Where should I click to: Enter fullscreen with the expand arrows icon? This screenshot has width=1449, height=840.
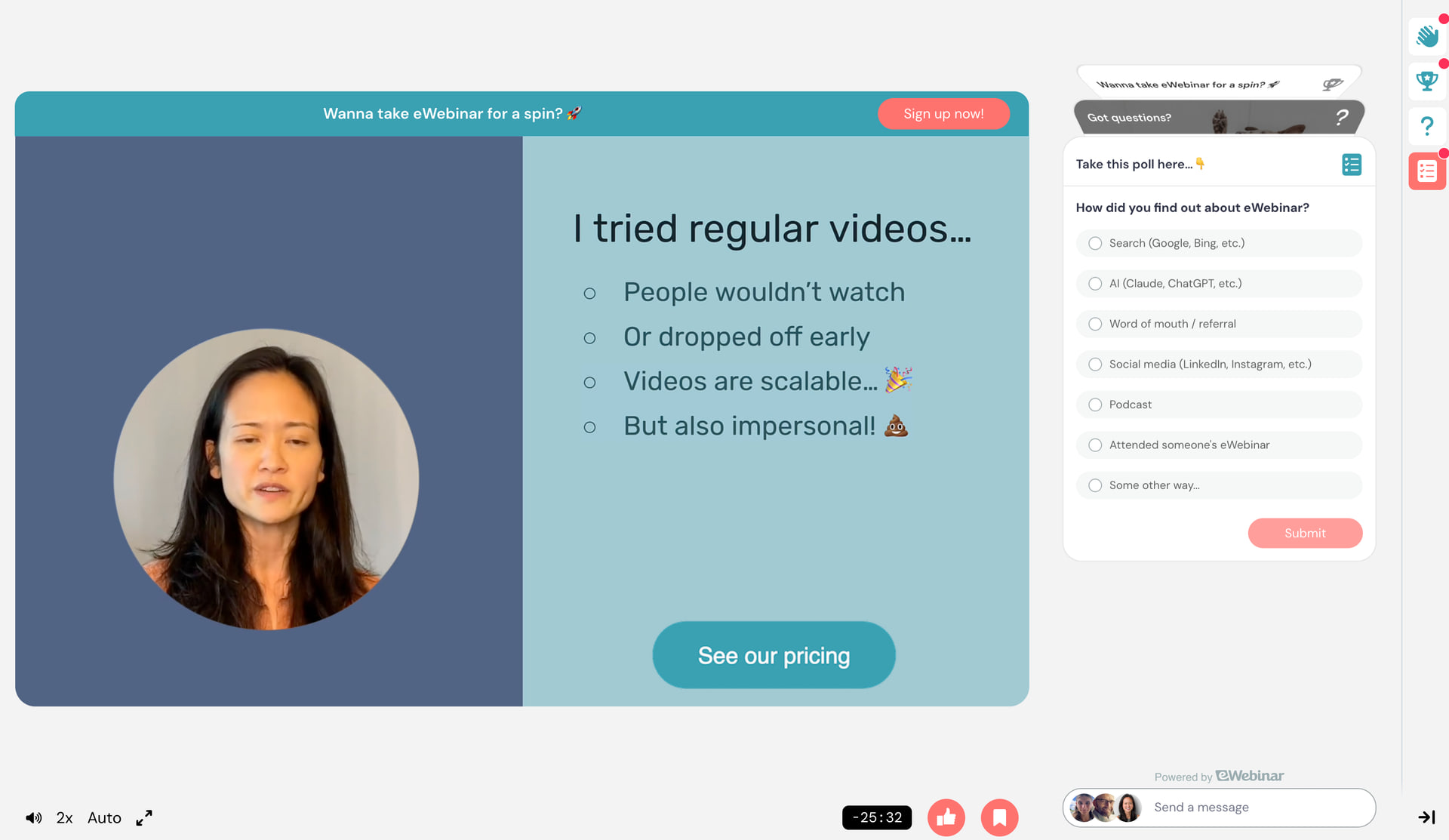(x=144, y=818)
